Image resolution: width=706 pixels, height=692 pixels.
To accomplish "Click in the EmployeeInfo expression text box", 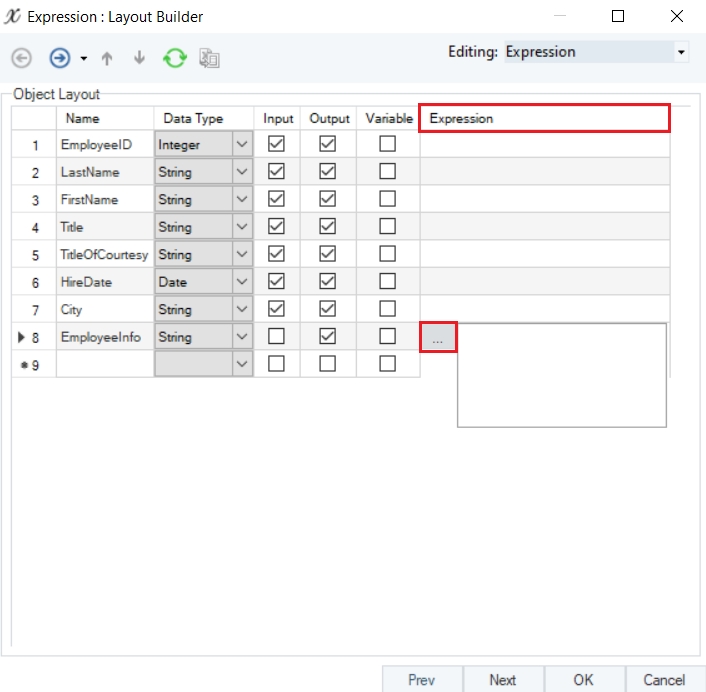I will click(x=562, y=375).
